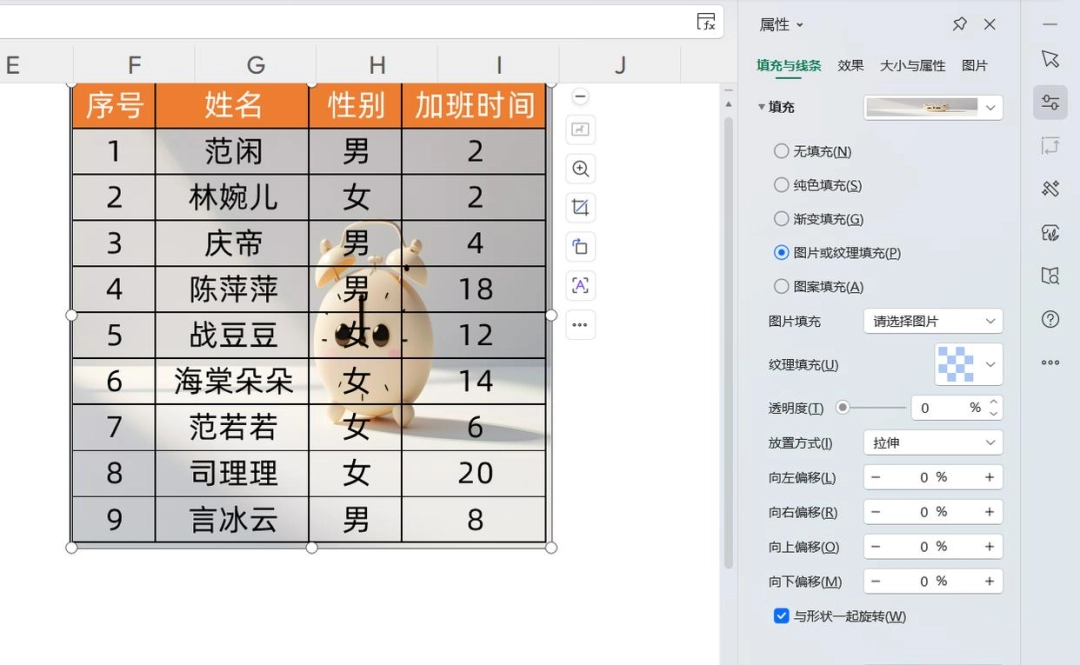
Task: Open the 放置方式 拉伸 dropdown
Action: coord(933,442)
